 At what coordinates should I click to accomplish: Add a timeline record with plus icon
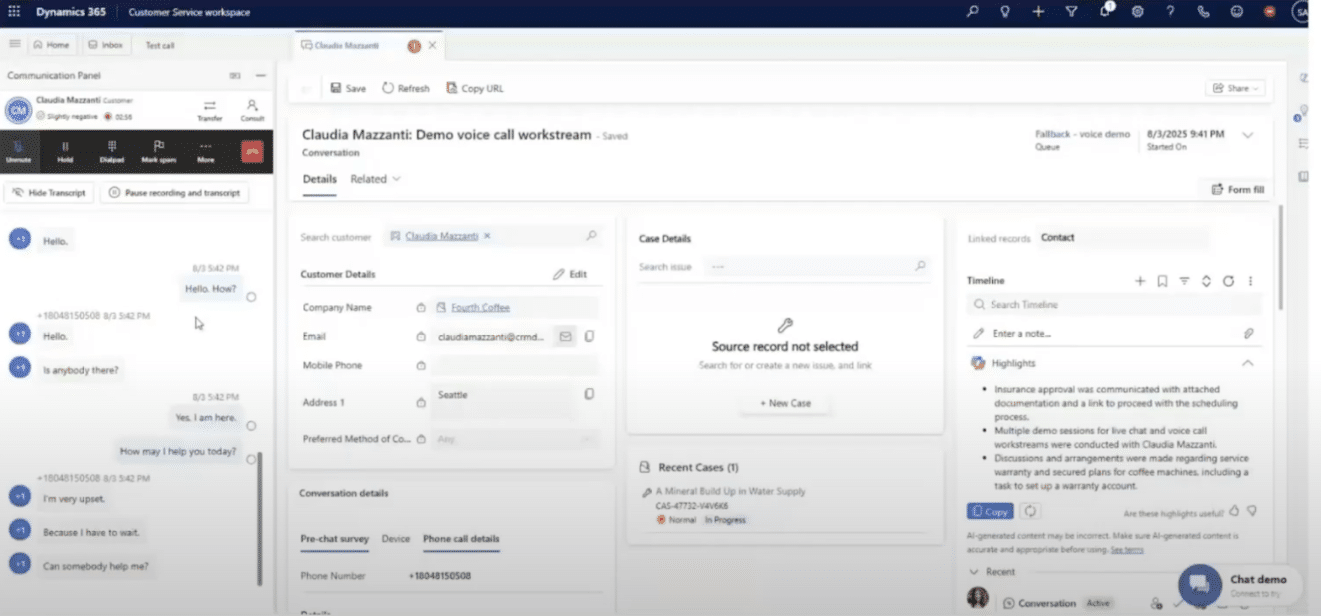click(x=1140, y=281)
